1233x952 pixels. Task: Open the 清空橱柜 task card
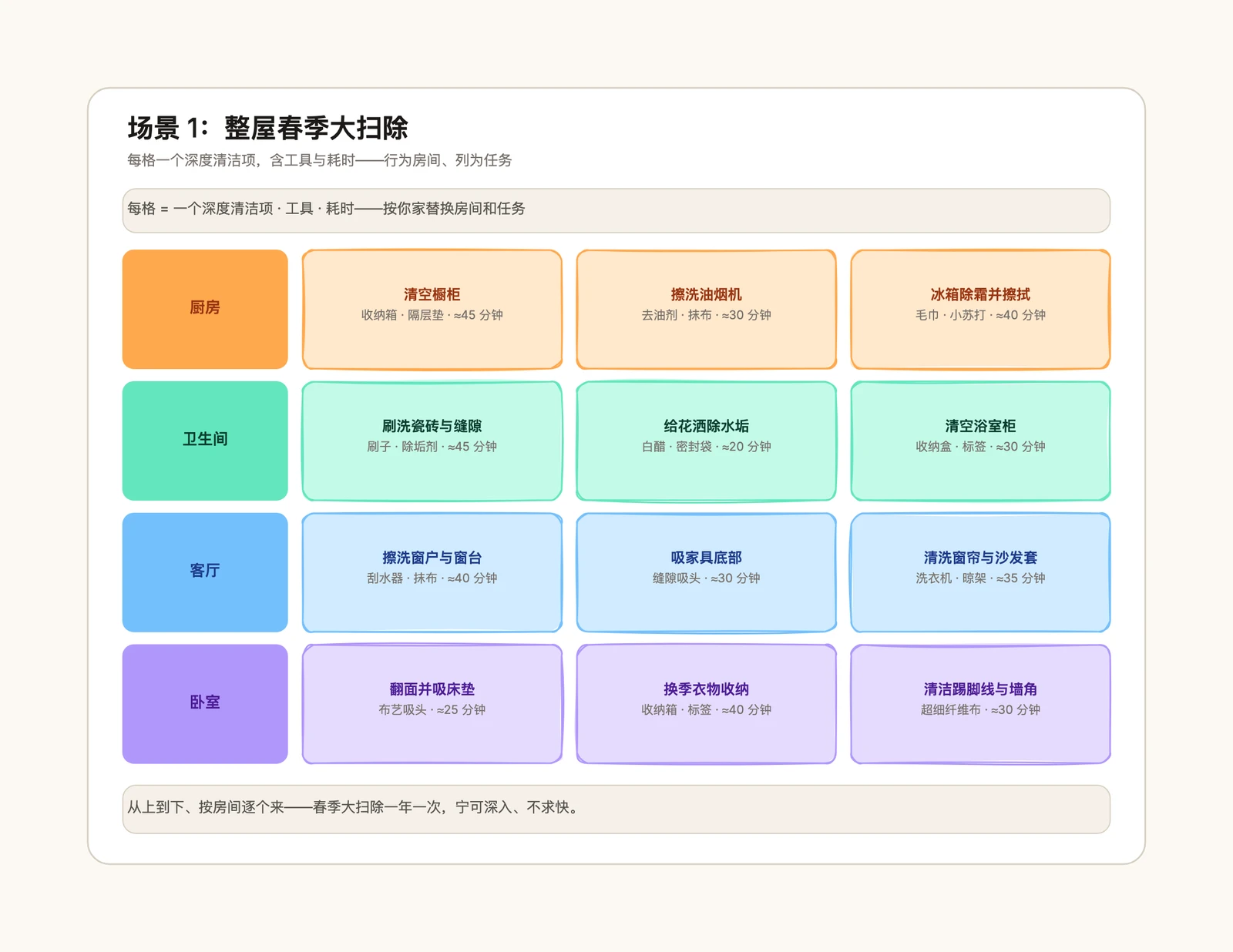[x=432, y=309]
